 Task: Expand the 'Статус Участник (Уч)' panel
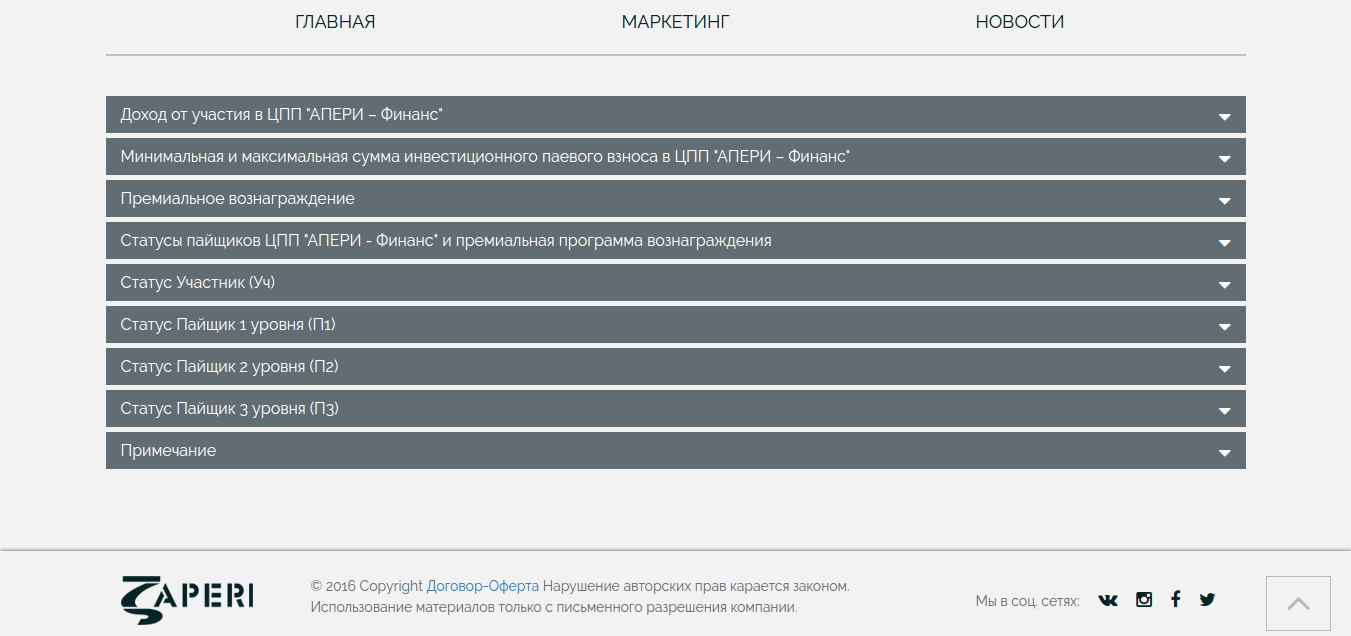[x=675, y=282]
